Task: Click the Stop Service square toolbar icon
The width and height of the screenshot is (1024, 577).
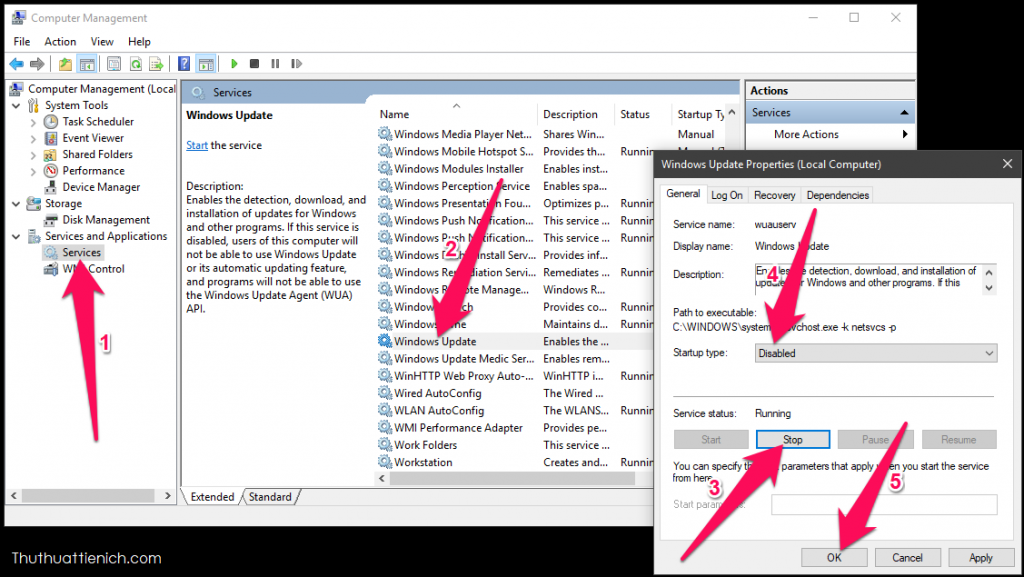Action: coord(255,64)
